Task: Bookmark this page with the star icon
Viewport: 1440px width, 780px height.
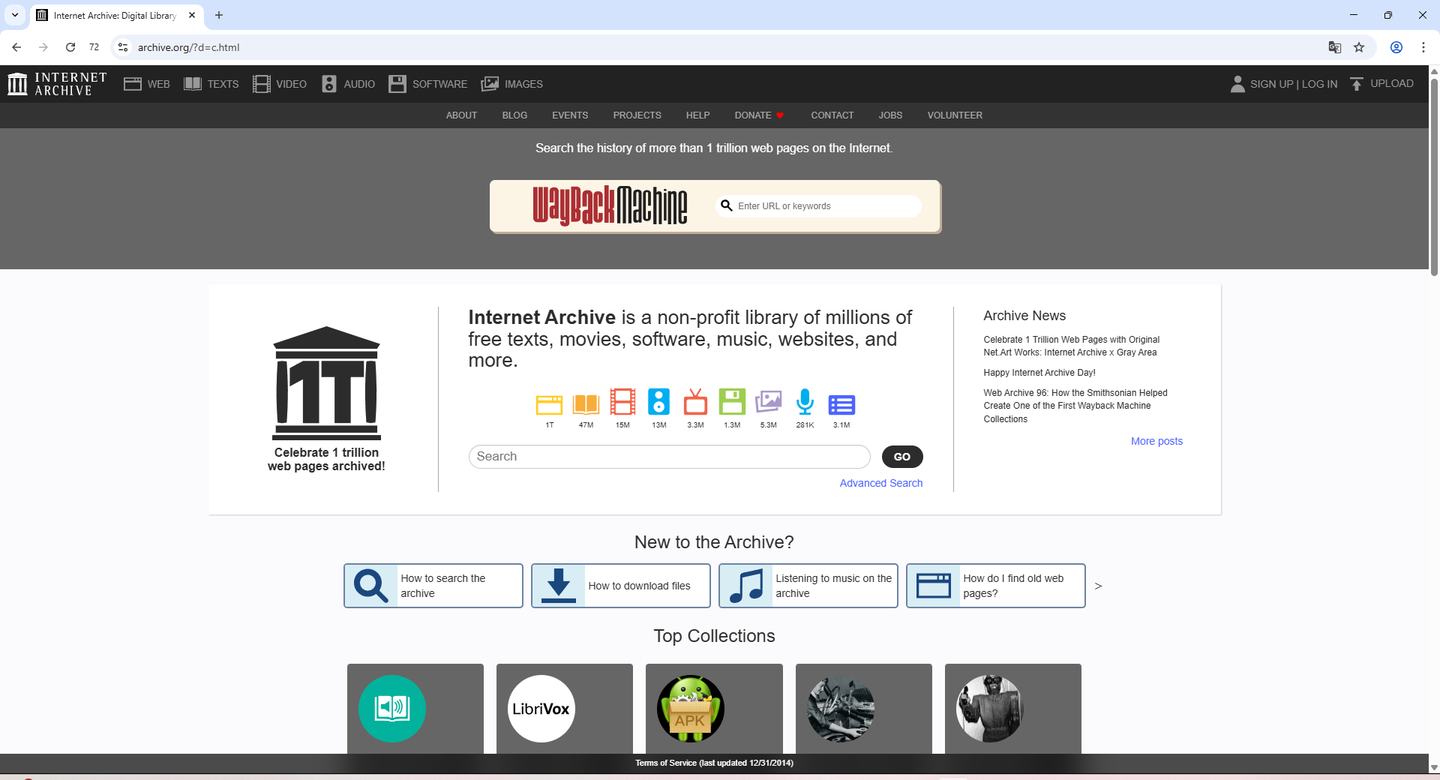Action: (x=1359, y=47)
